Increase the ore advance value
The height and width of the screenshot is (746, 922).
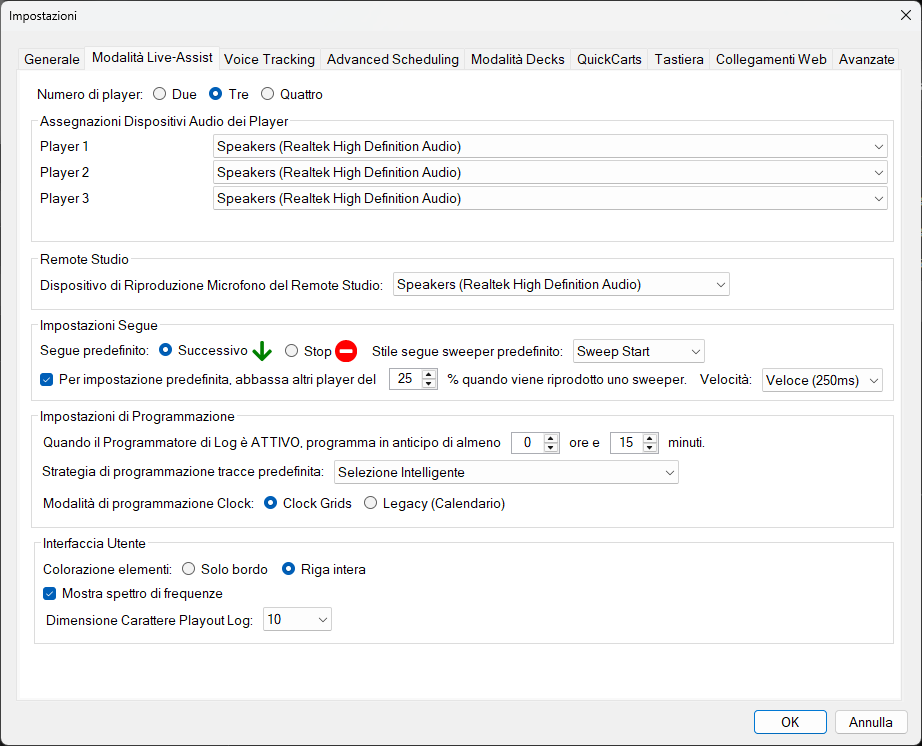pyautogui.click(x=551, y=438)
